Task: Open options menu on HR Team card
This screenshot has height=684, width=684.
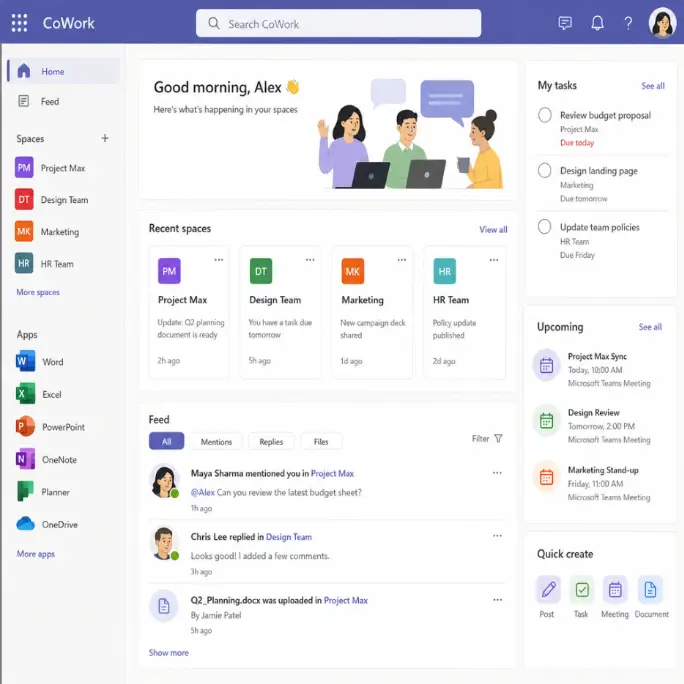Action: coord(494,260)
